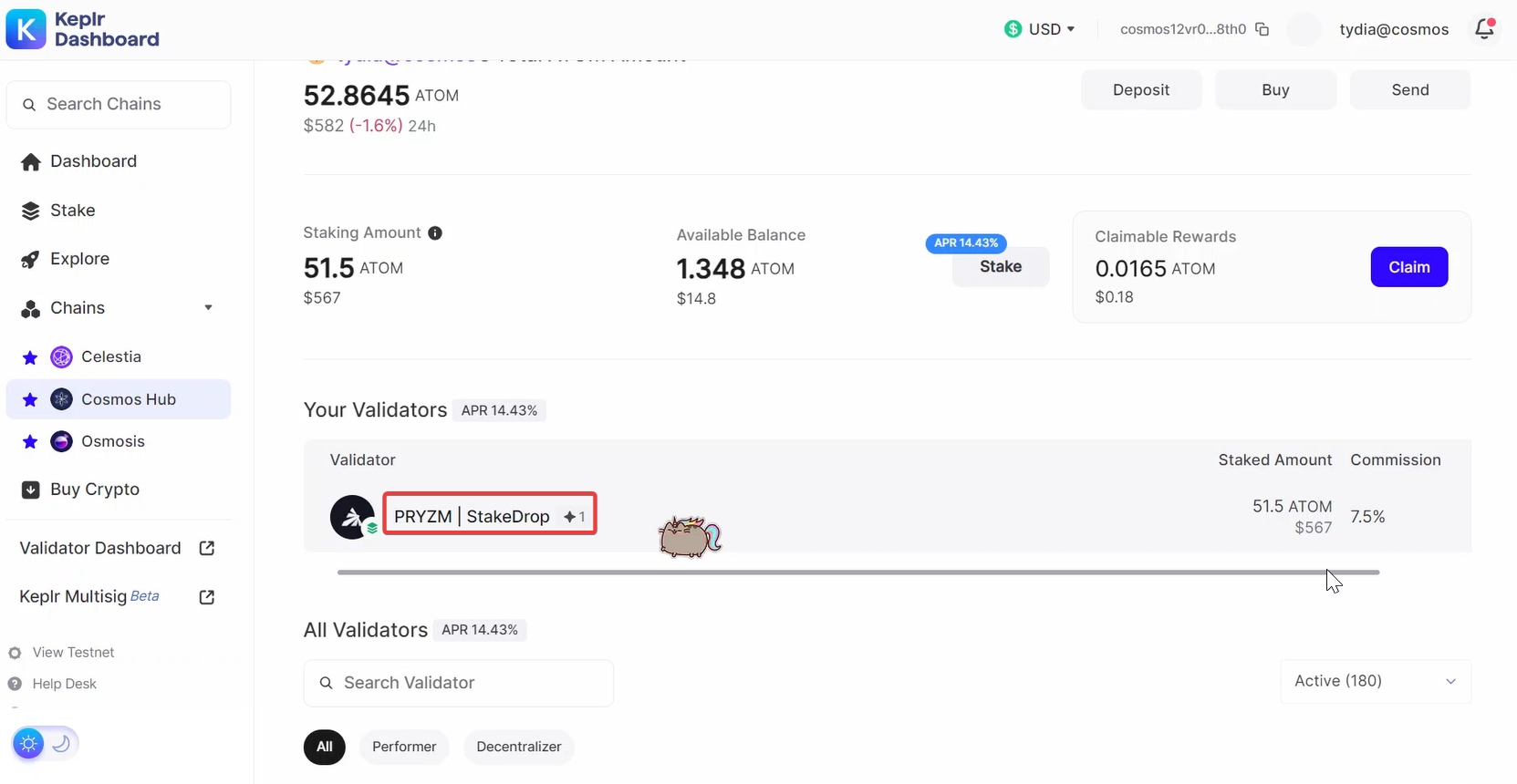1517x784 pixels.
Task: Claim the staking rewards
Action: [1408, 267]
